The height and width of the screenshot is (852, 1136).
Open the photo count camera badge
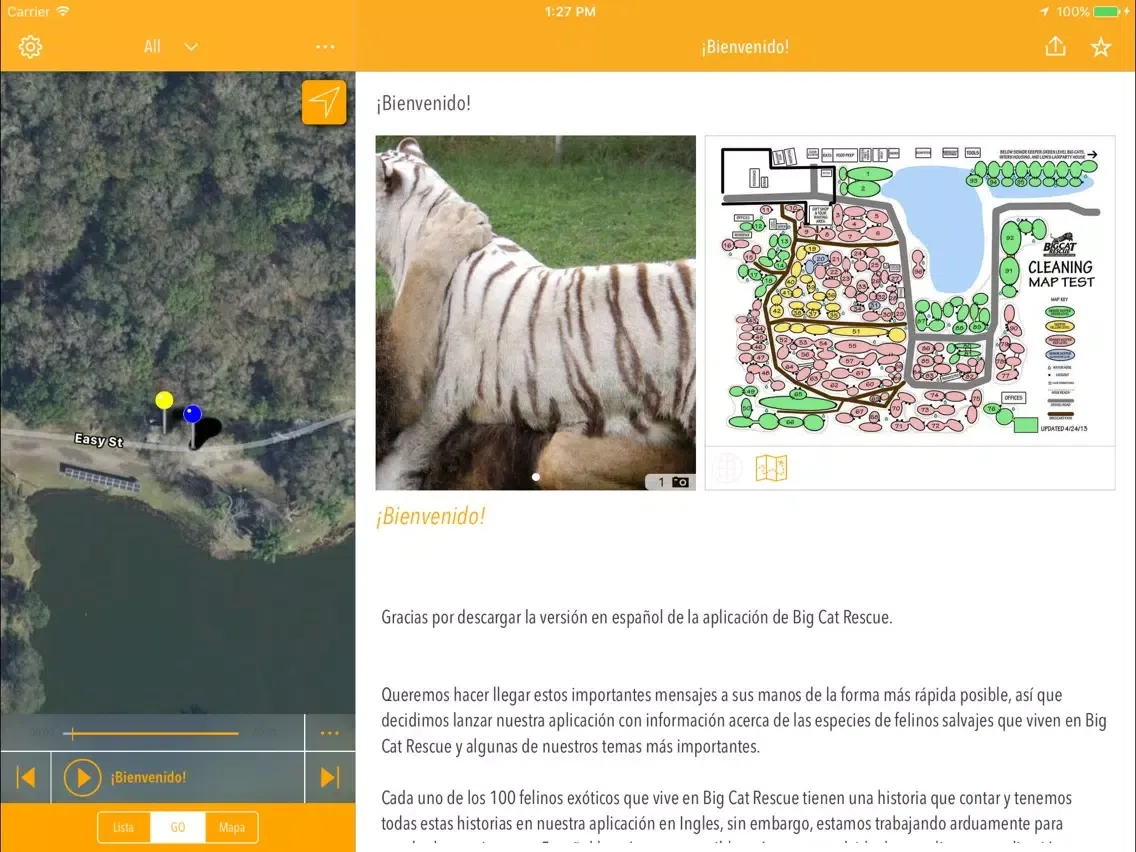672,482
